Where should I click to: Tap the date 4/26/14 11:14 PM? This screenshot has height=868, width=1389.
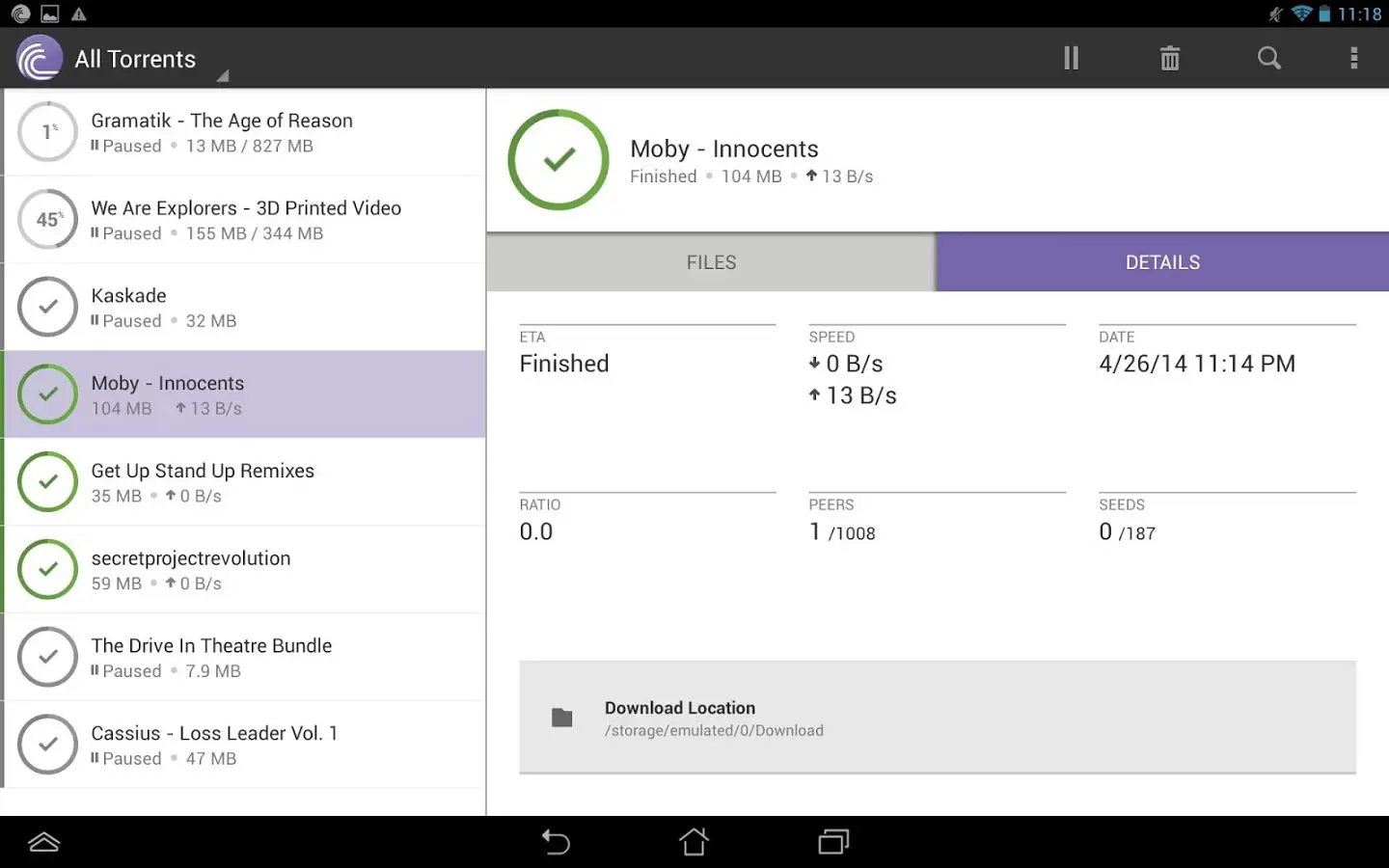point(1197,364)
